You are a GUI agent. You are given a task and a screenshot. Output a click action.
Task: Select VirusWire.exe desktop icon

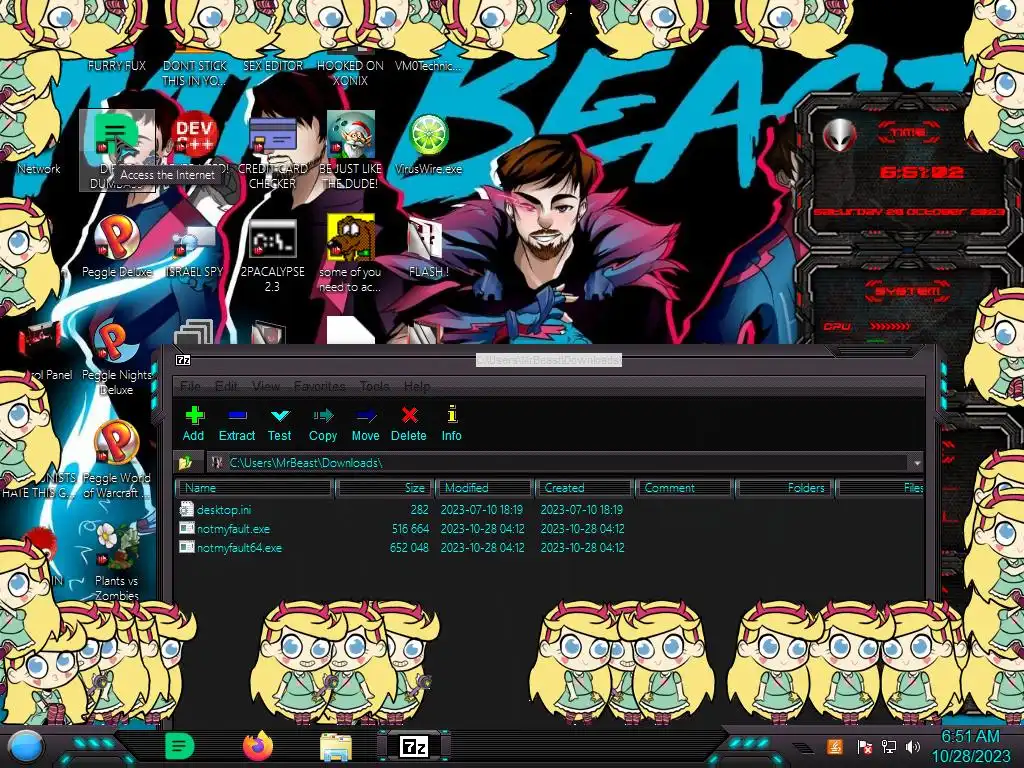pyautogui.click(x=428, y=145)
